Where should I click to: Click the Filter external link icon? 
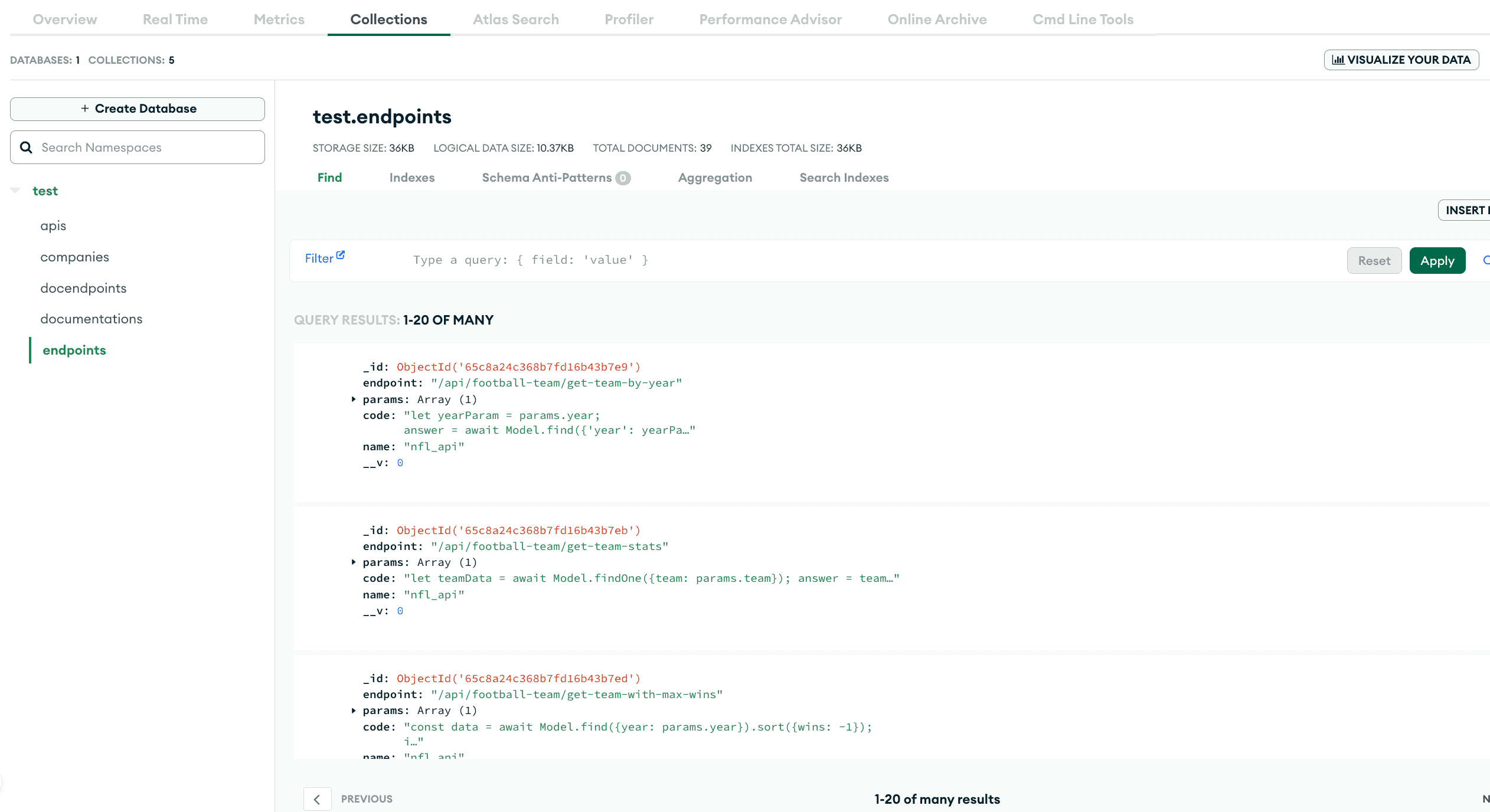(341, 256)
